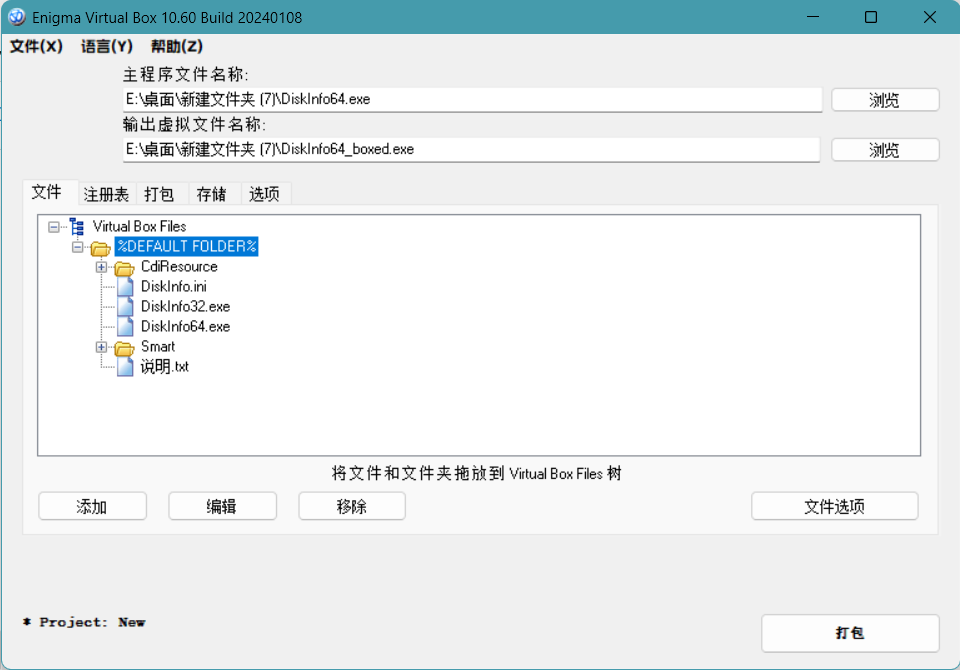Image resolution: width=960 pixels, height=670 pixels.
Task: Click the Enigma Virtual Box title bar icon
Action: pyautogui.click(x=17, y=17)
